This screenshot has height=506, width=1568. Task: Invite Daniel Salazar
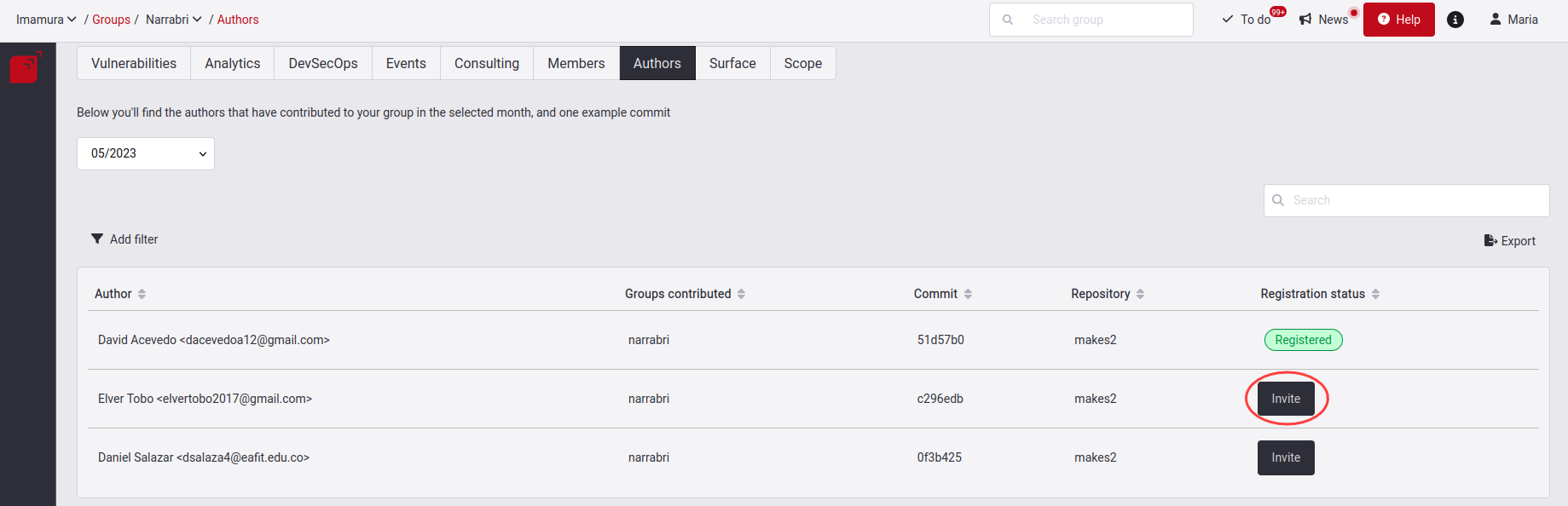1286,457
